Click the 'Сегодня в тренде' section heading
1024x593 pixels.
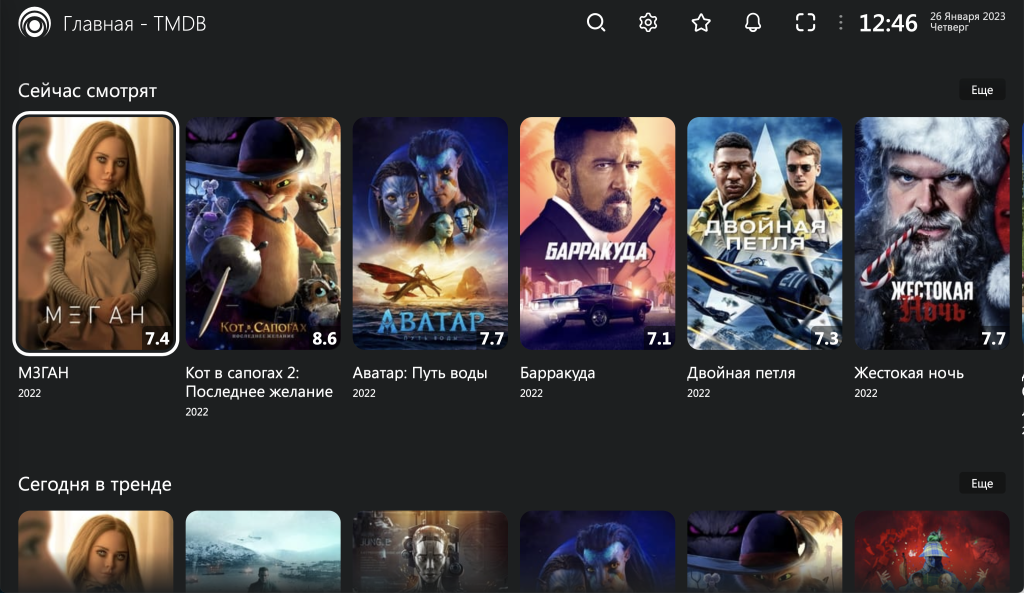pos(95,484)
